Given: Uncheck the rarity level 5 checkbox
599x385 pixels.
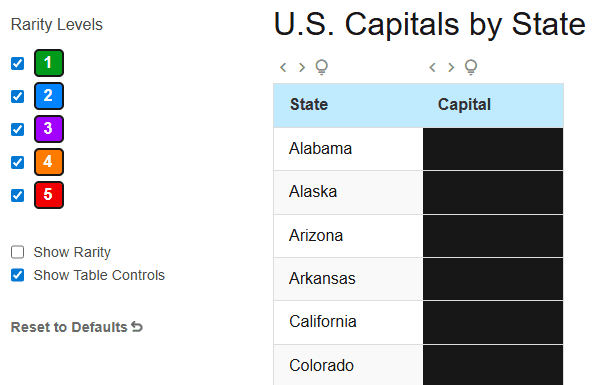Looking at the screenshot, I should click(18, 196).
